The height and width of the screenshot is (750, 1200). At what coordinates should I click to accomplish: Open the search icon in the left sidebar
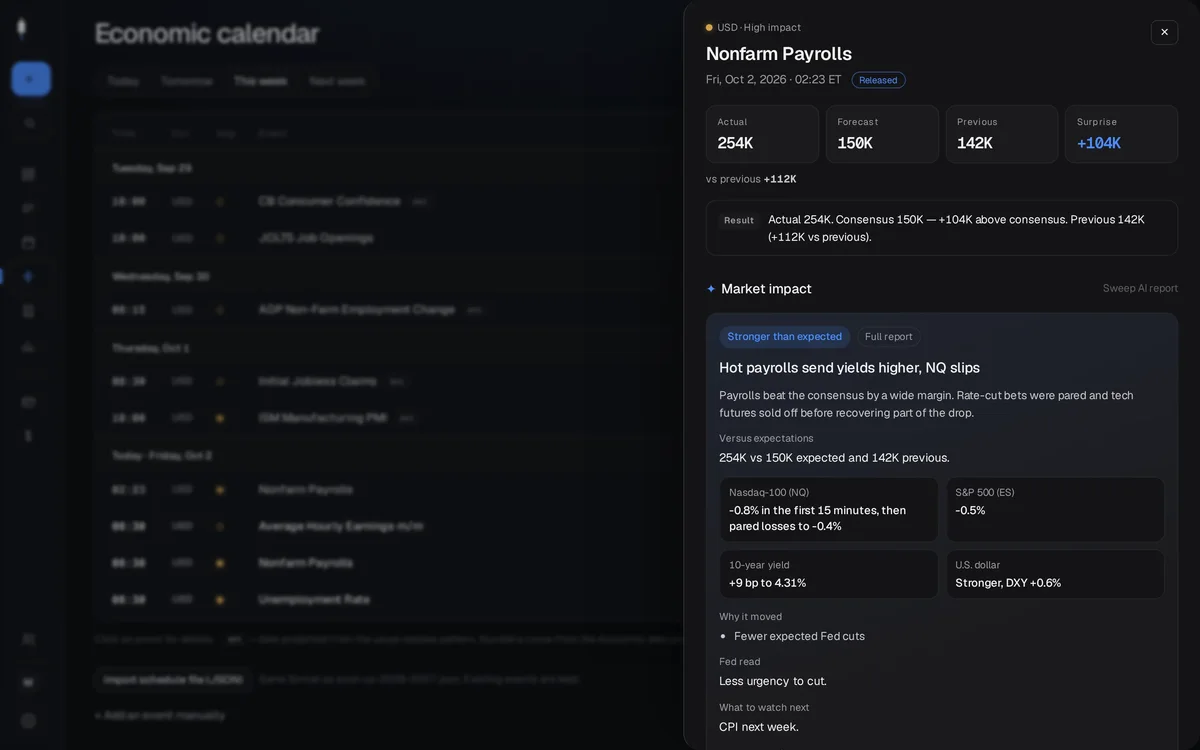[x=29, y=123]
